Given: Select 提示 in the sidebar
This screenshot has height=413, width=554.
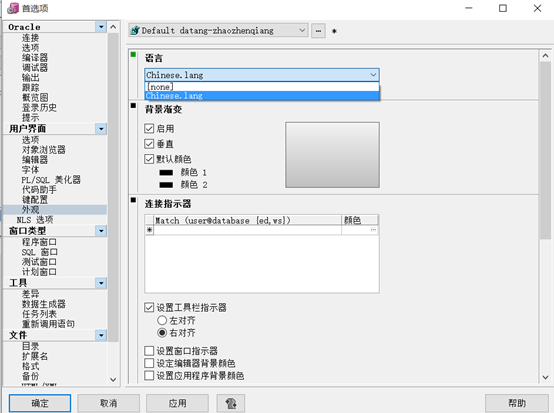Looking at the screenshot, I should [x=30, y=117].
